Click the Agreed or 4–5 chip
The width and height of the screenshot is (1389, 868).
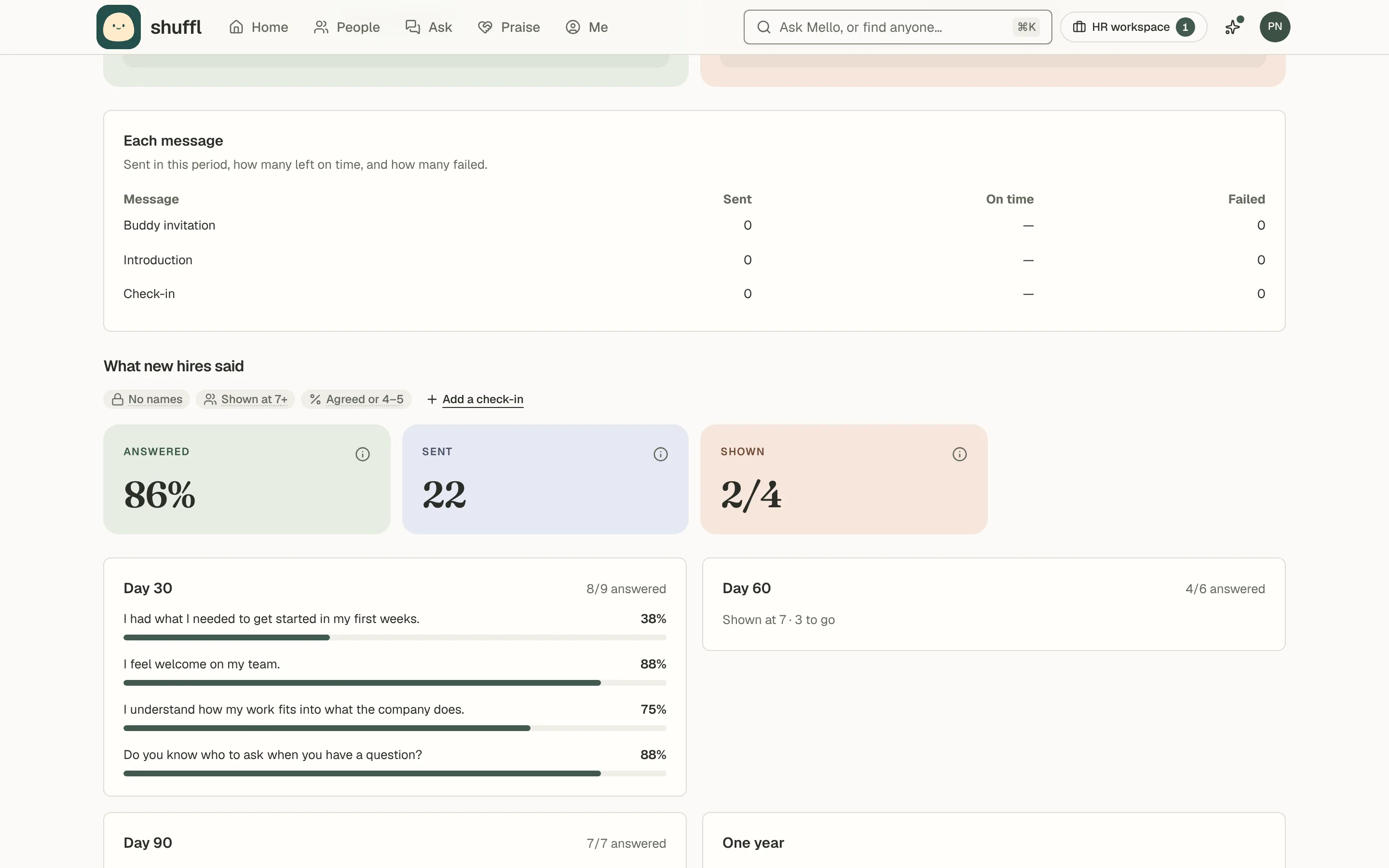[x=356, y=399]
